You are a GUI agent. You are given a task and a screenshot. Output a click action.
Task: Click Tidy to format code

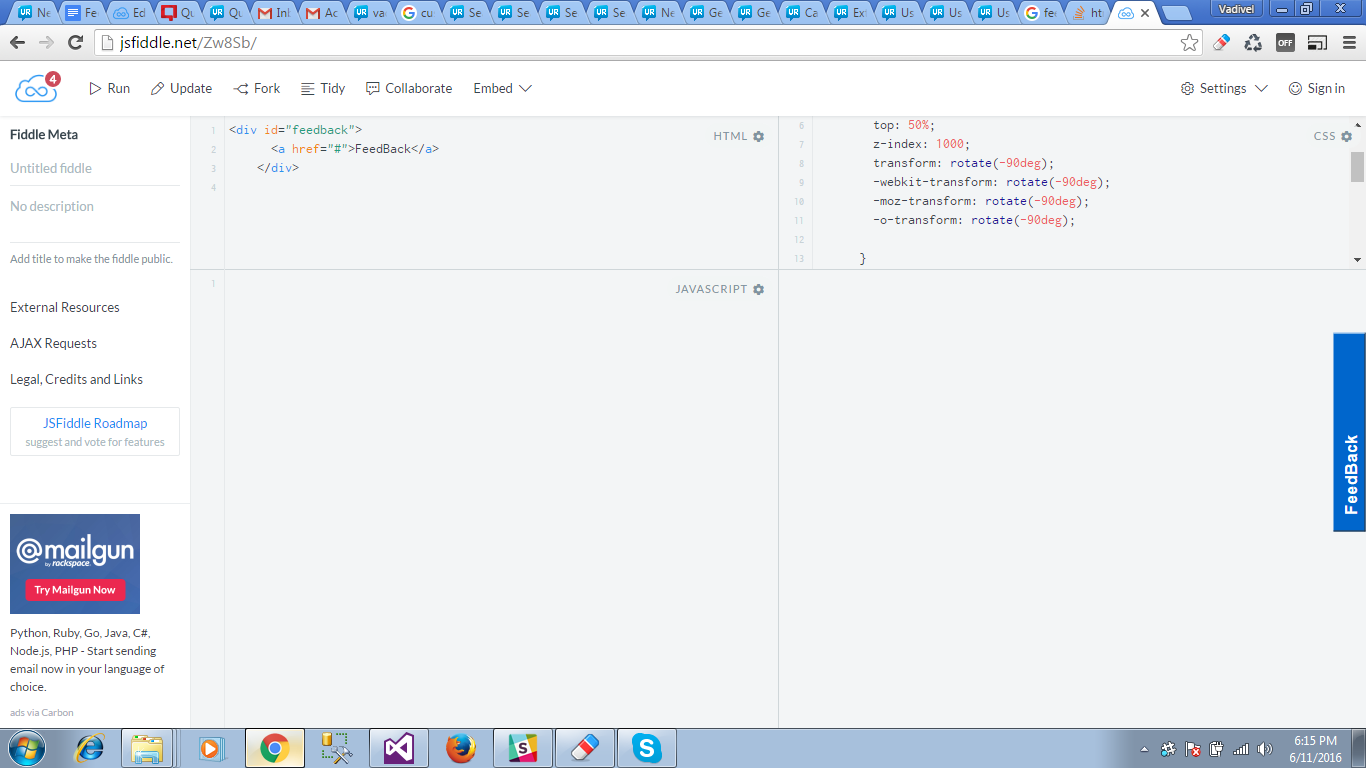pyautogui.click(x=323, y=88)
